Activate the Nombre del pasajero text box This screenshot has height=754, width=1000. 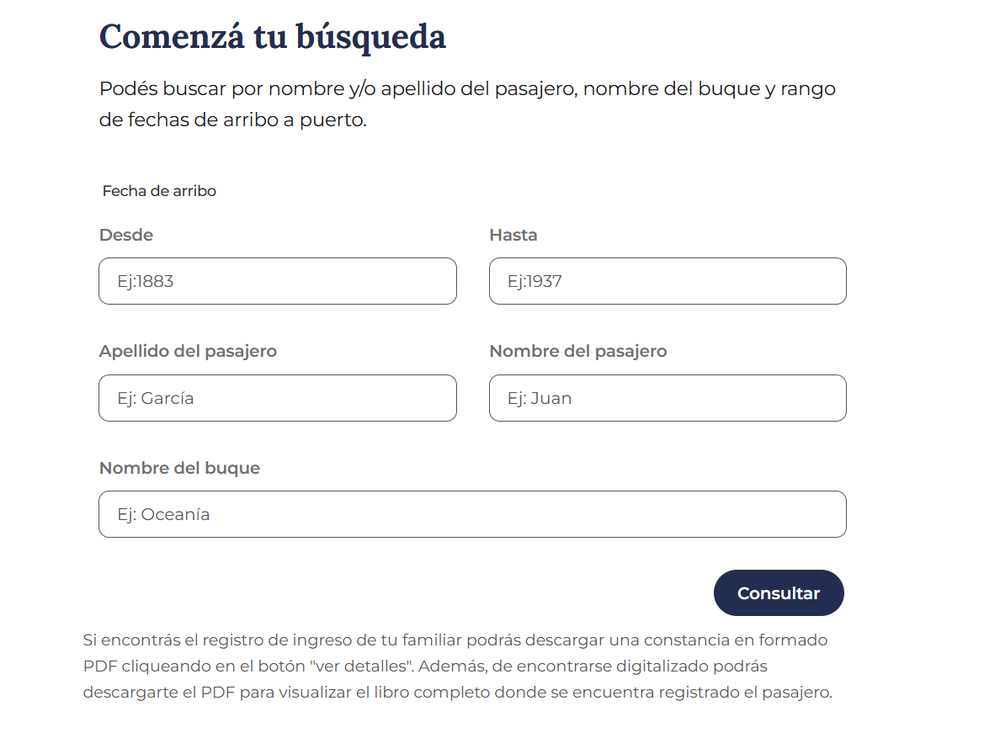pyautogui.click(x=668, y=398)
